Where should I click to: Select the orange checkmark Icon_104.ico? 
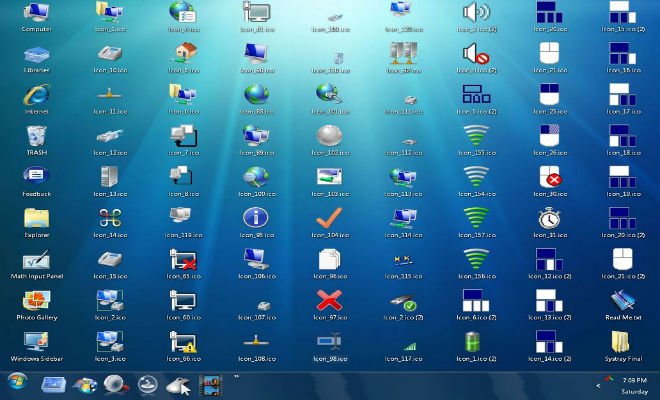point(329,218)
